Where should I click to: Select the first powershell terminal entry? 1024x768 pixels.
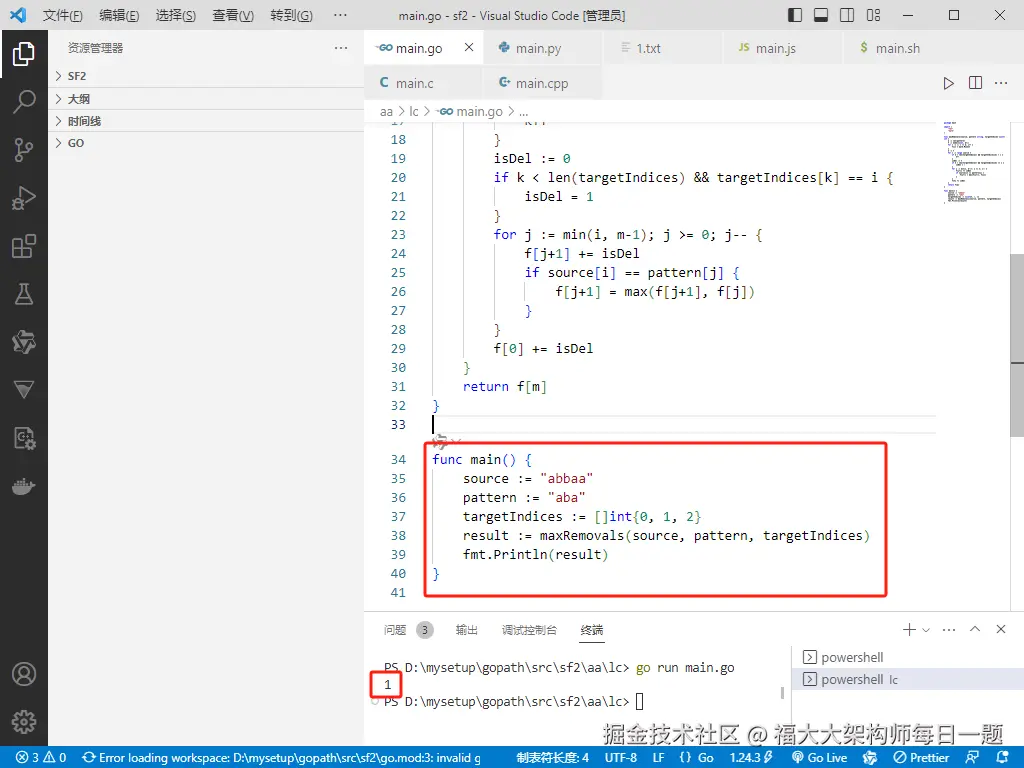(x=907, y=657)
